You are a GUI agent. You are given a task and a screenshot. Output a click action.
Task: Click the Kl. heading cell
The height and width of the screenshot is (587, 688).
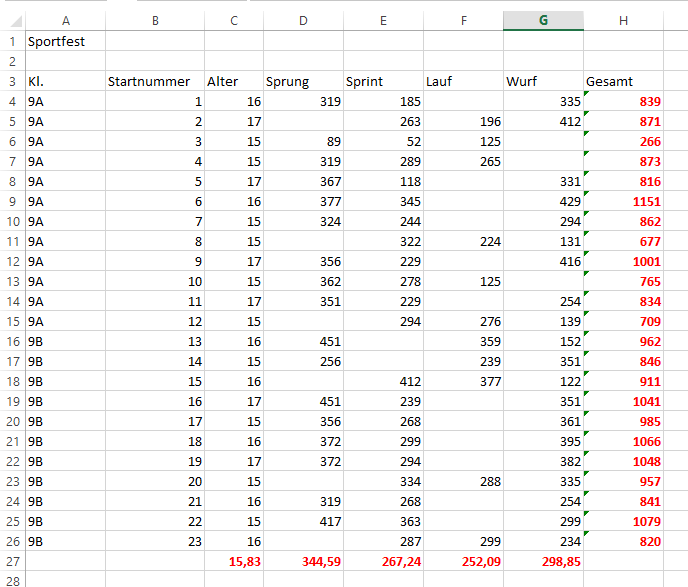pos(64,82)
